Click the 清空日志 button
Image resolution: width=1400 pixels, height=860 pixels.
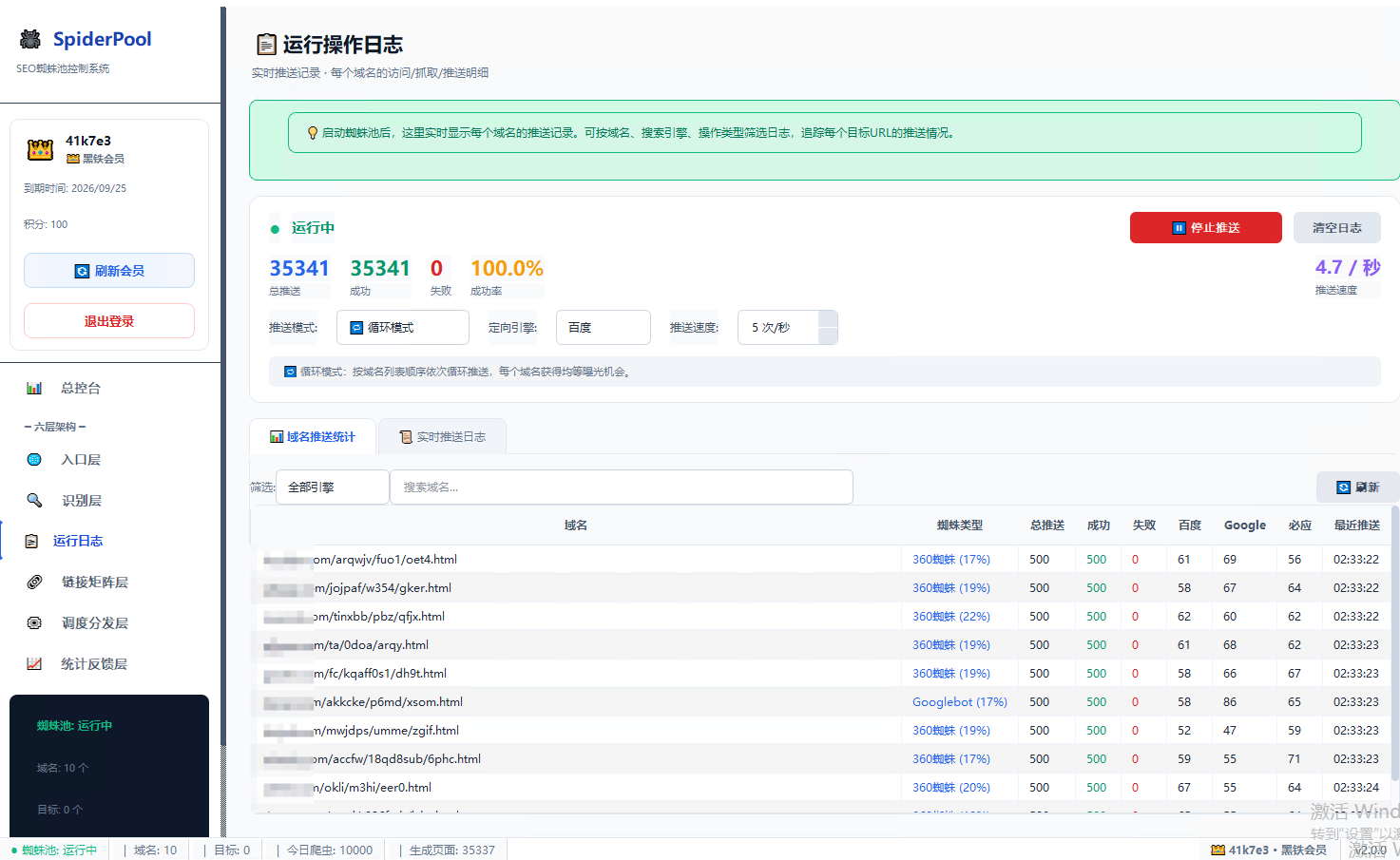pos(1337,228)
